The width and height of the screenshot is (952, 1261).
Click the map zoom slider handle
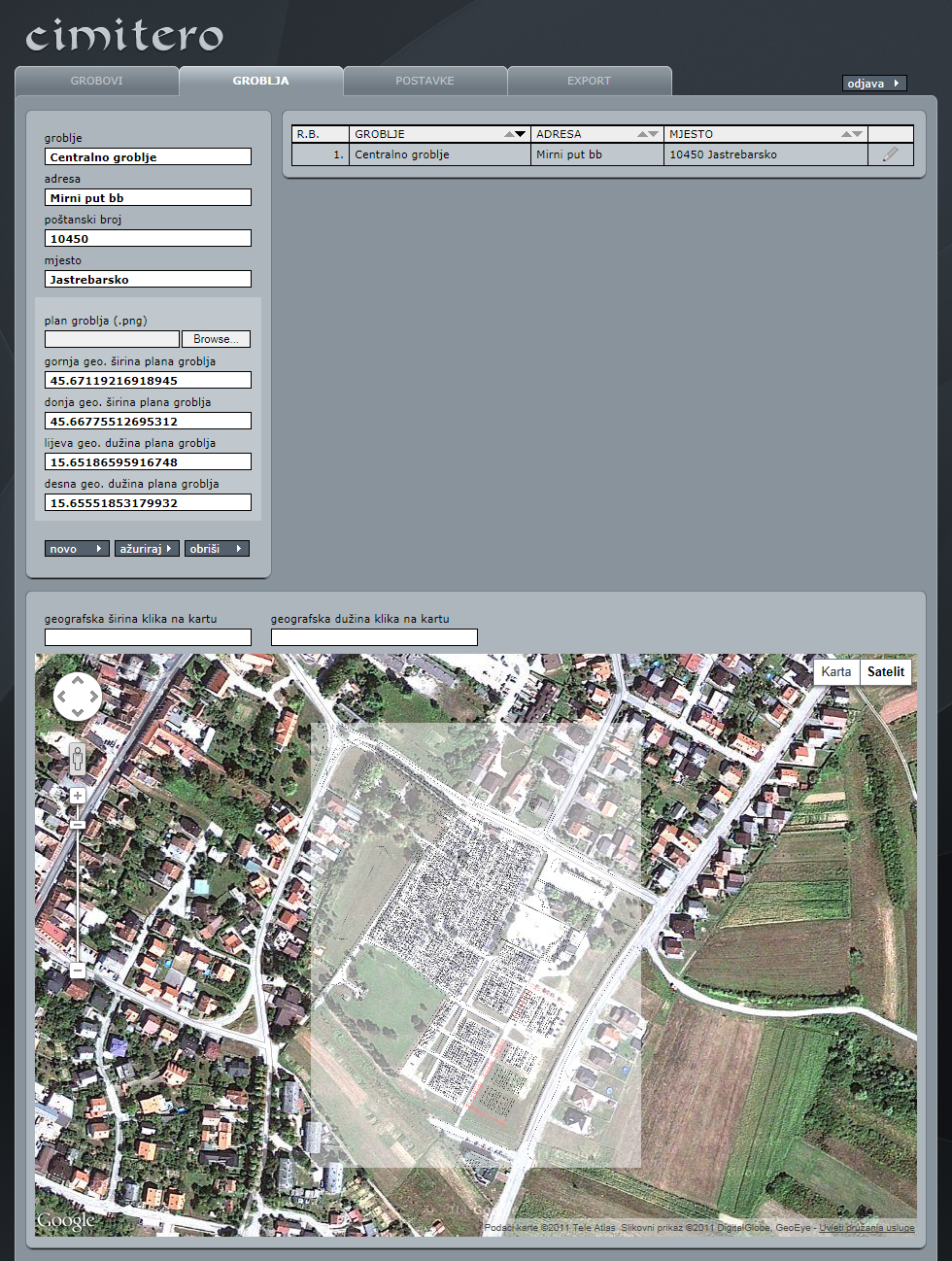tap(78, 825)
